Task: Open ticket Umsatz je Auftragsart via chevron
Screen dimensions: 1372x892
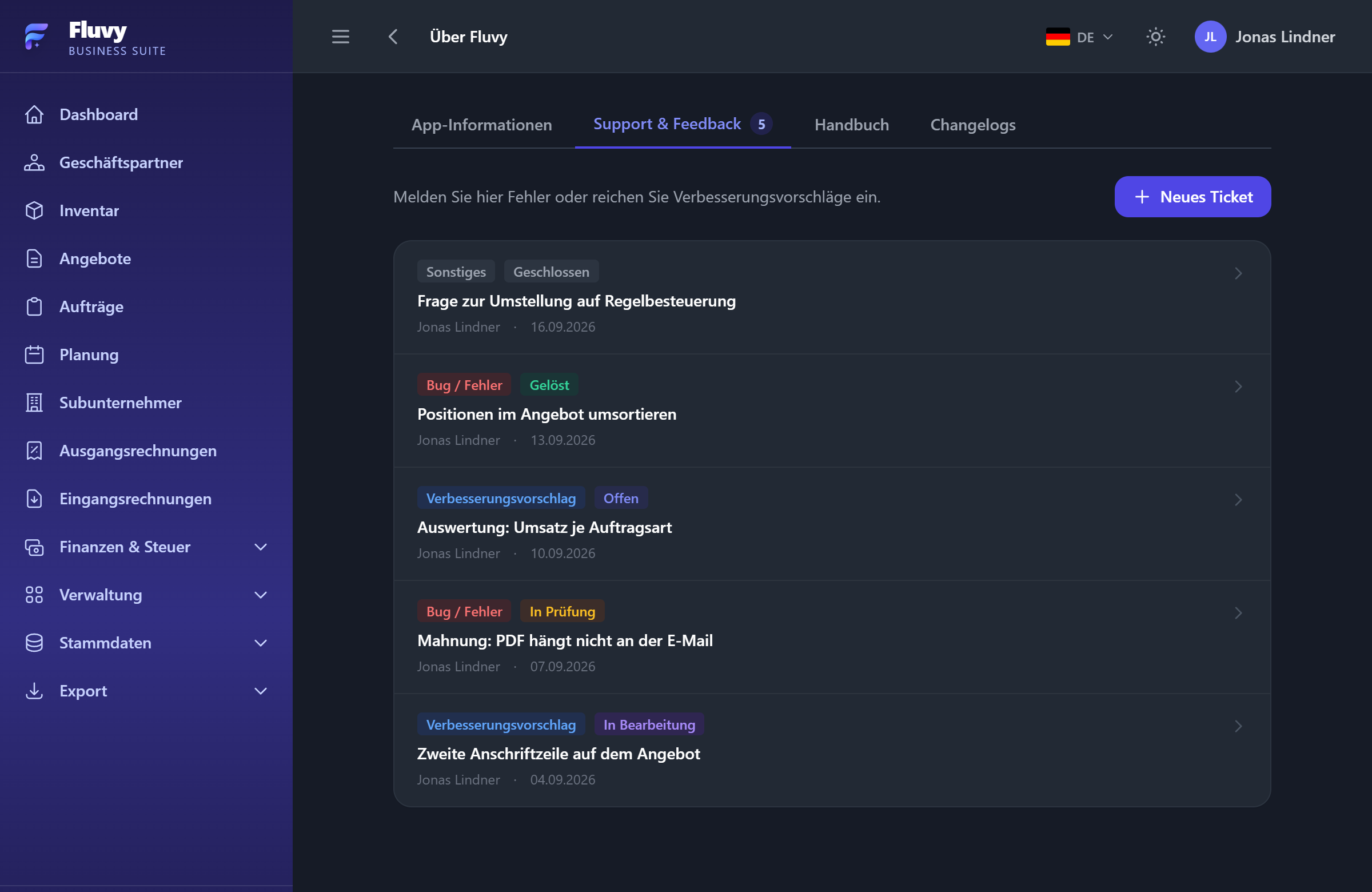Action: pyautogui.click(x=1238, y=500)
